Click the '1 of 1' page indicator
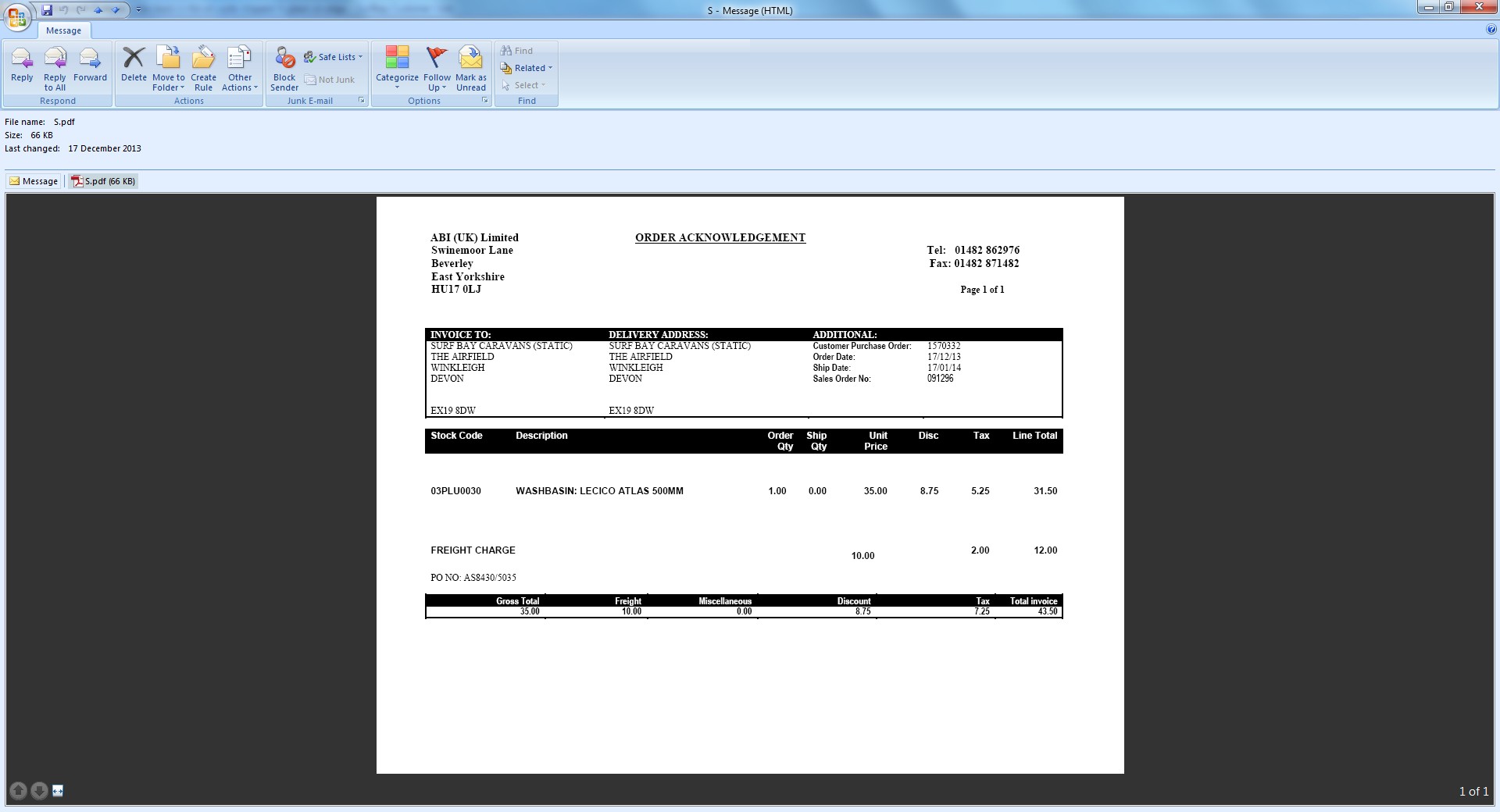The width and height of the screenshot is (1500, 812). [1473, 792]
